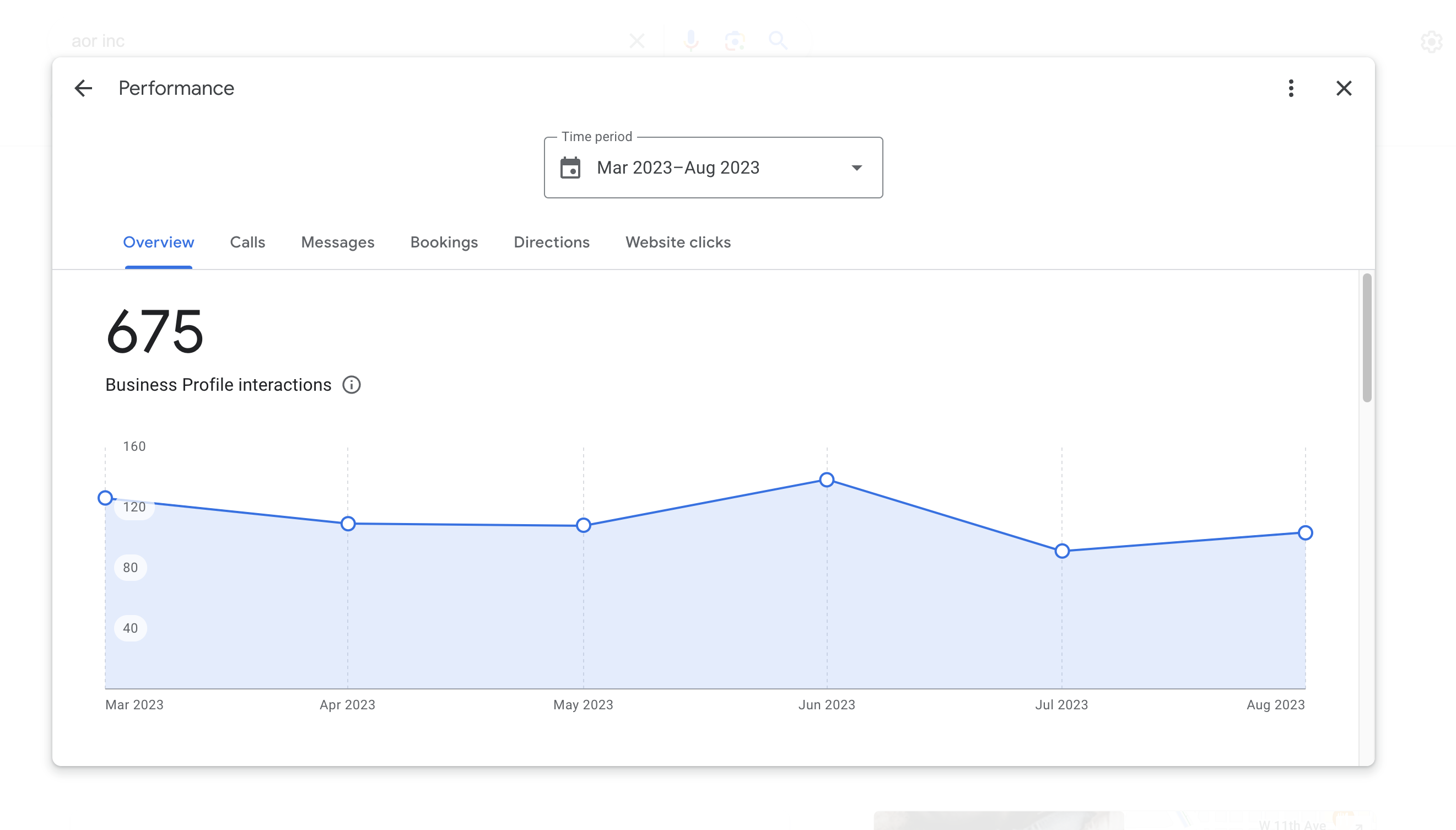Click the back arrow next to Performance
This screenshot has height=830, width=1456.
pos(83,88)
